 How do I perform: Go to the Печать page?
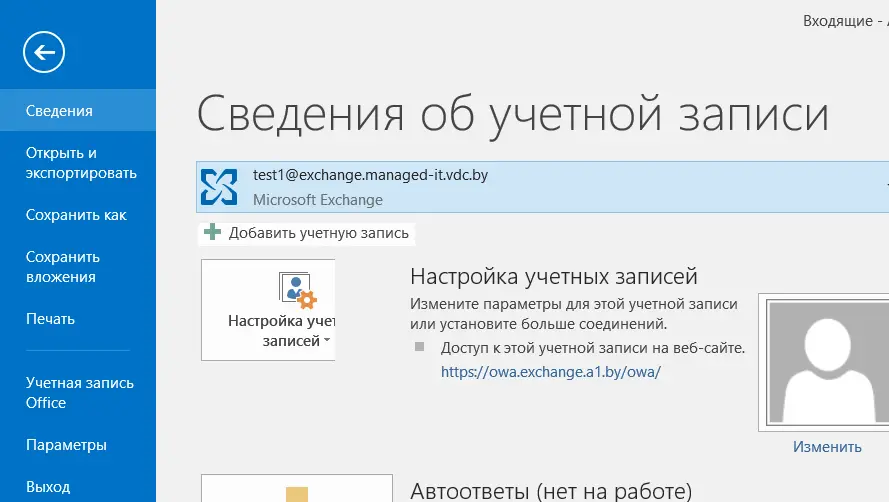51,319
